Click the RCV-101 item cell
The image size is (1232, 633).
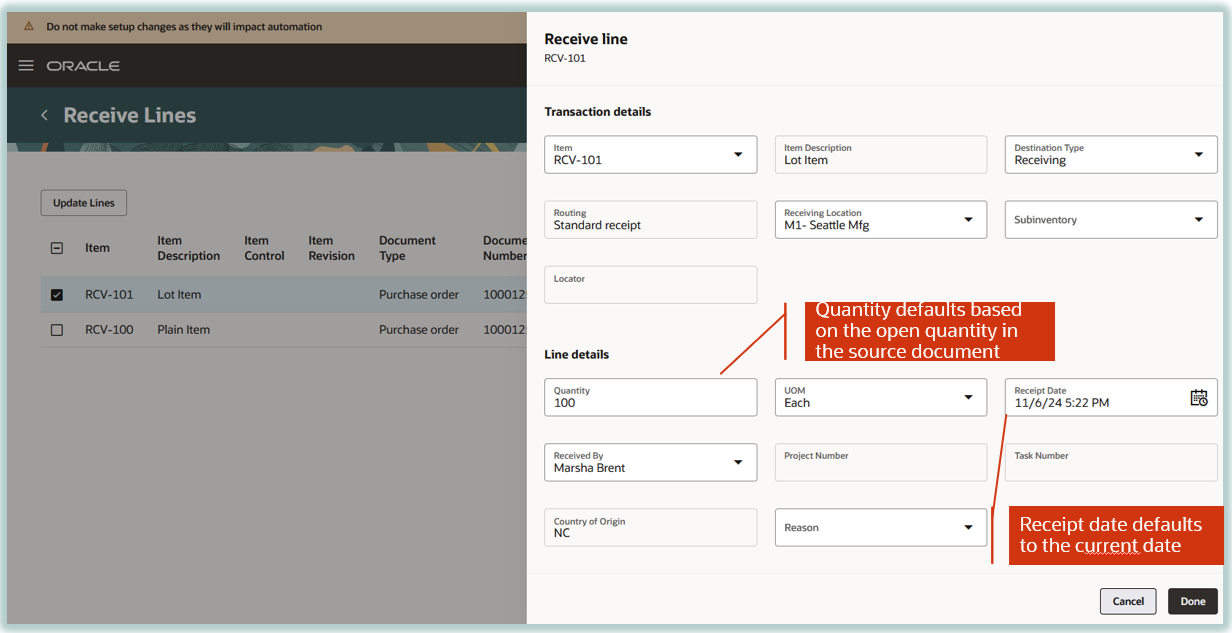tap(109, 295)
